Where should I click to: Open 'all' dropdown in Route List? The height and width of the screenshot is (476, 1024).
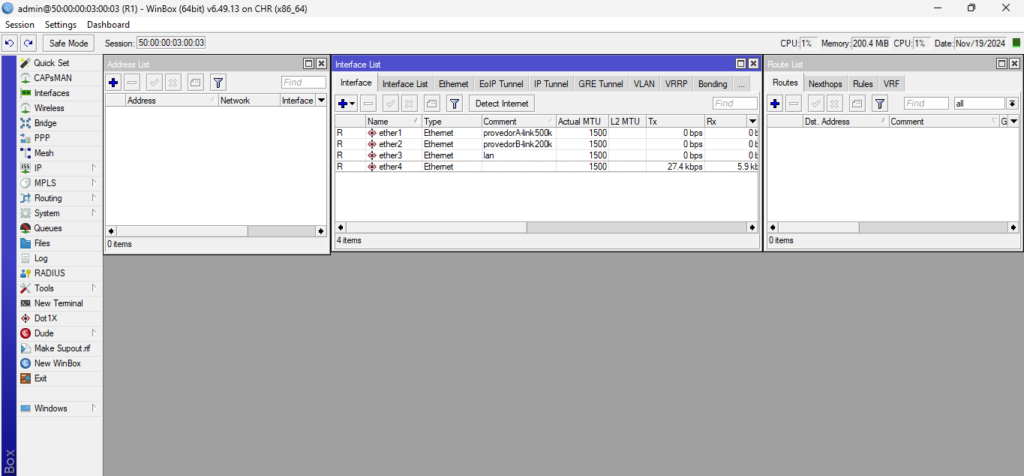click(1012, 103)
